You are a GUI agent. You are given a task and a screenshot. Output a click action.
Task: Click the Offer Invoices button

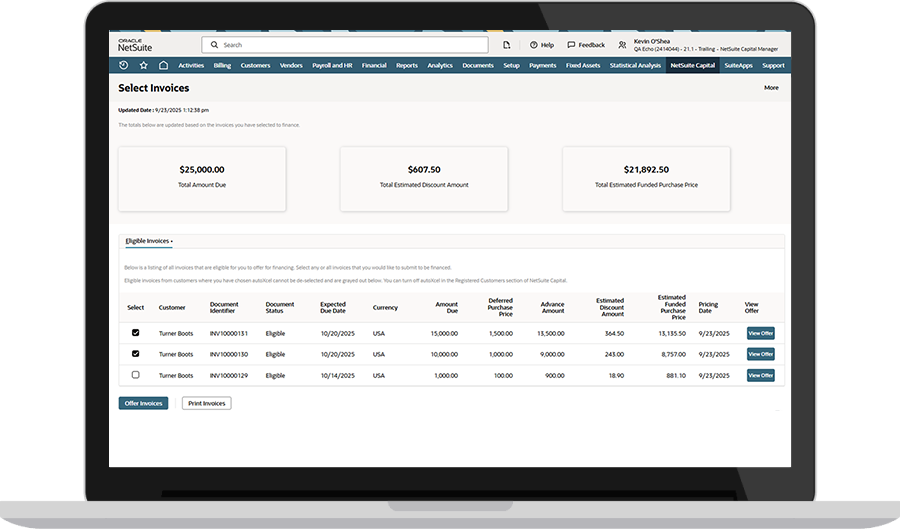143,403
